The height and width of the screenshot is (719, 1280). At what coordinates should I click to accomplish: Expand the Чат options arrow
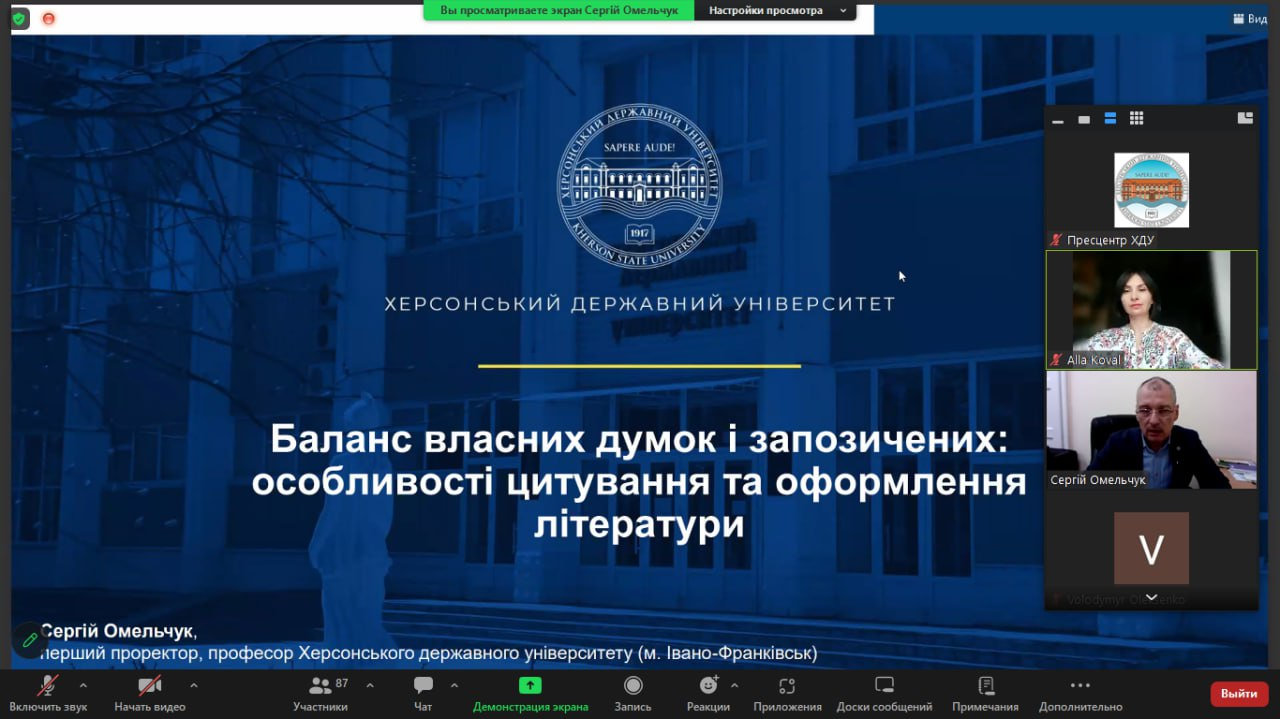(454, 686)
